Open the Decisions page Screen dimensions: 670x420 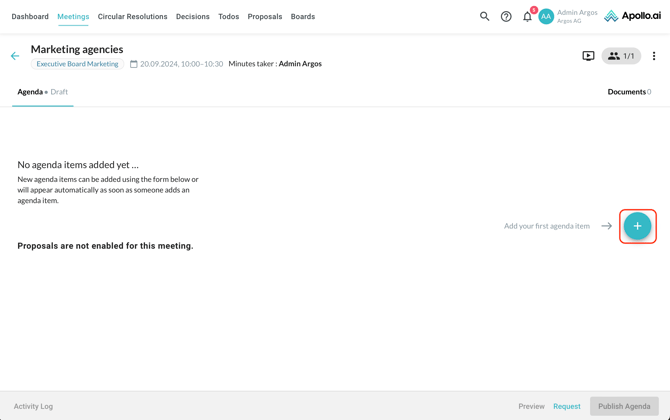point(192,16)
